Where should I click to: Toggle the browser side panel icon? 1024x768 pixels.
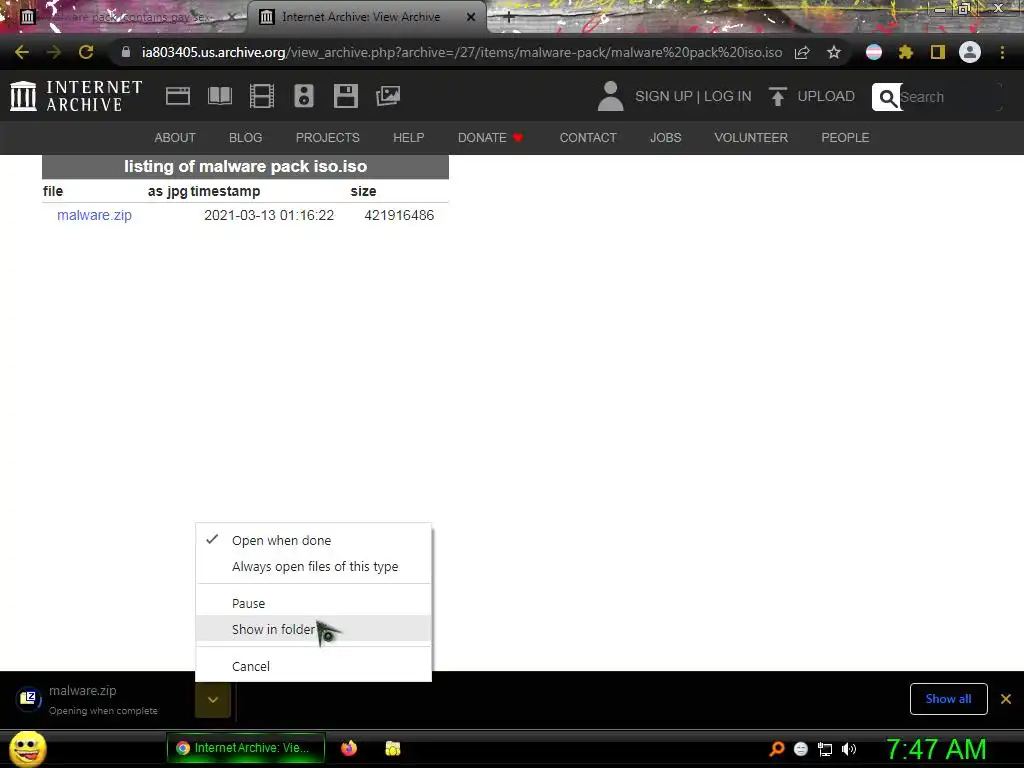tap(938, 52)
